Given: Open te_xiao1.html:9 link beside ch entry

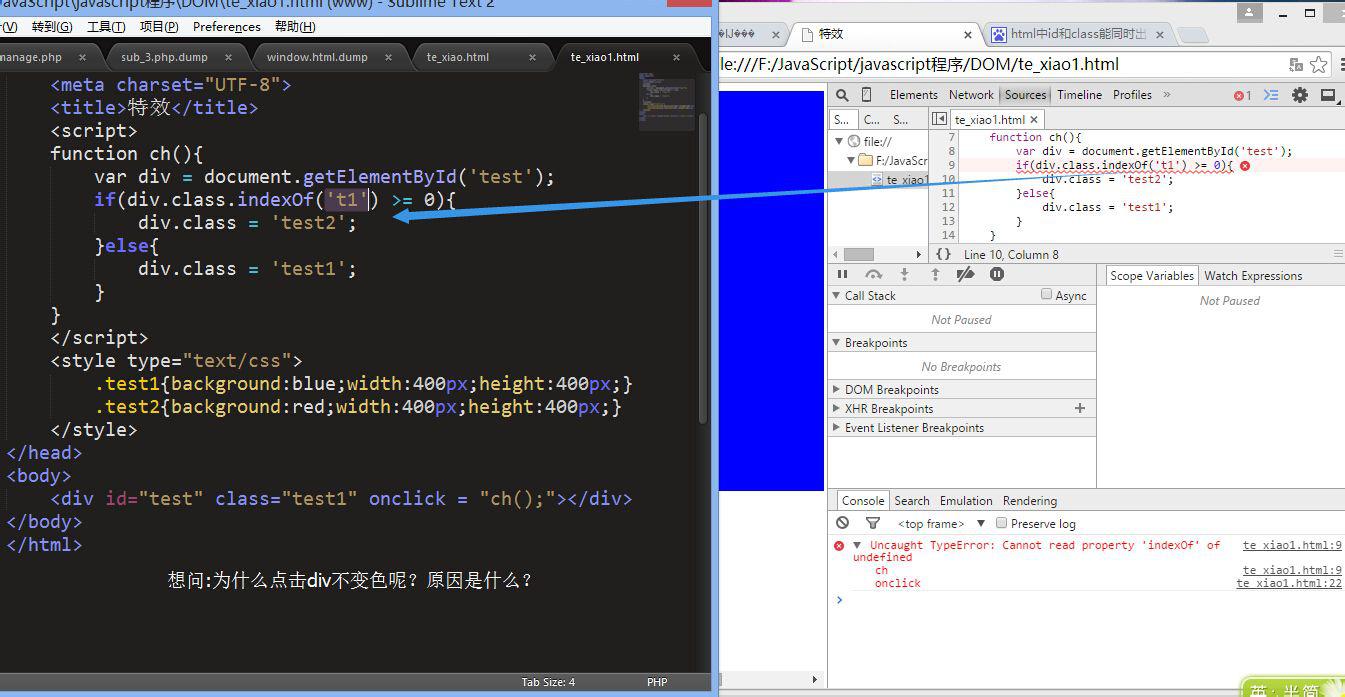Looking at the screenshot, I should (1292, 570).
